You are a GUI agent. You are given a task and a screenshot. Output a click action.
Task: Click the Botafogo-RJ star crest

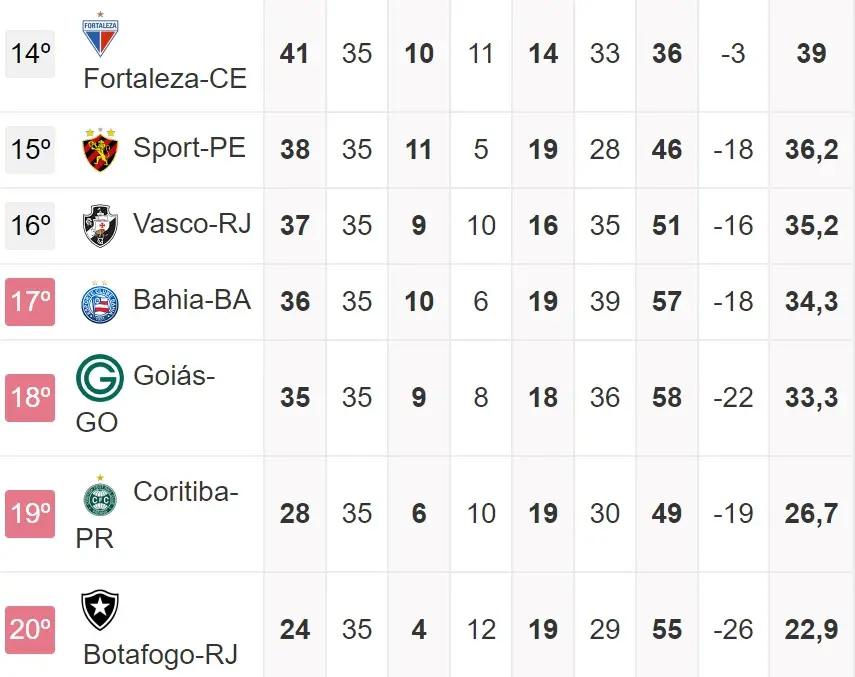click(100, 610)
